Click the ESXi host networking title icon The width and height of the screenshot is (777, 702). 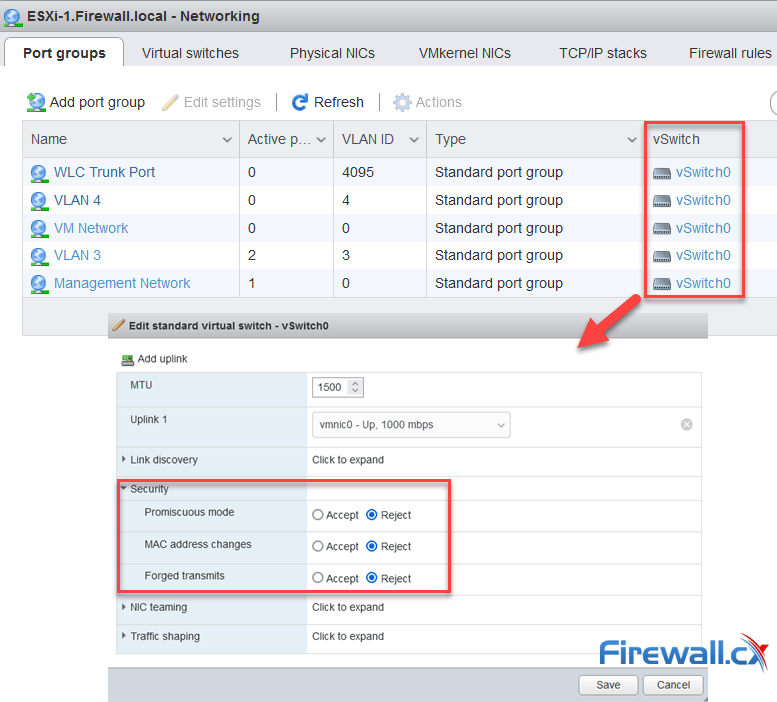pos(12,17)
